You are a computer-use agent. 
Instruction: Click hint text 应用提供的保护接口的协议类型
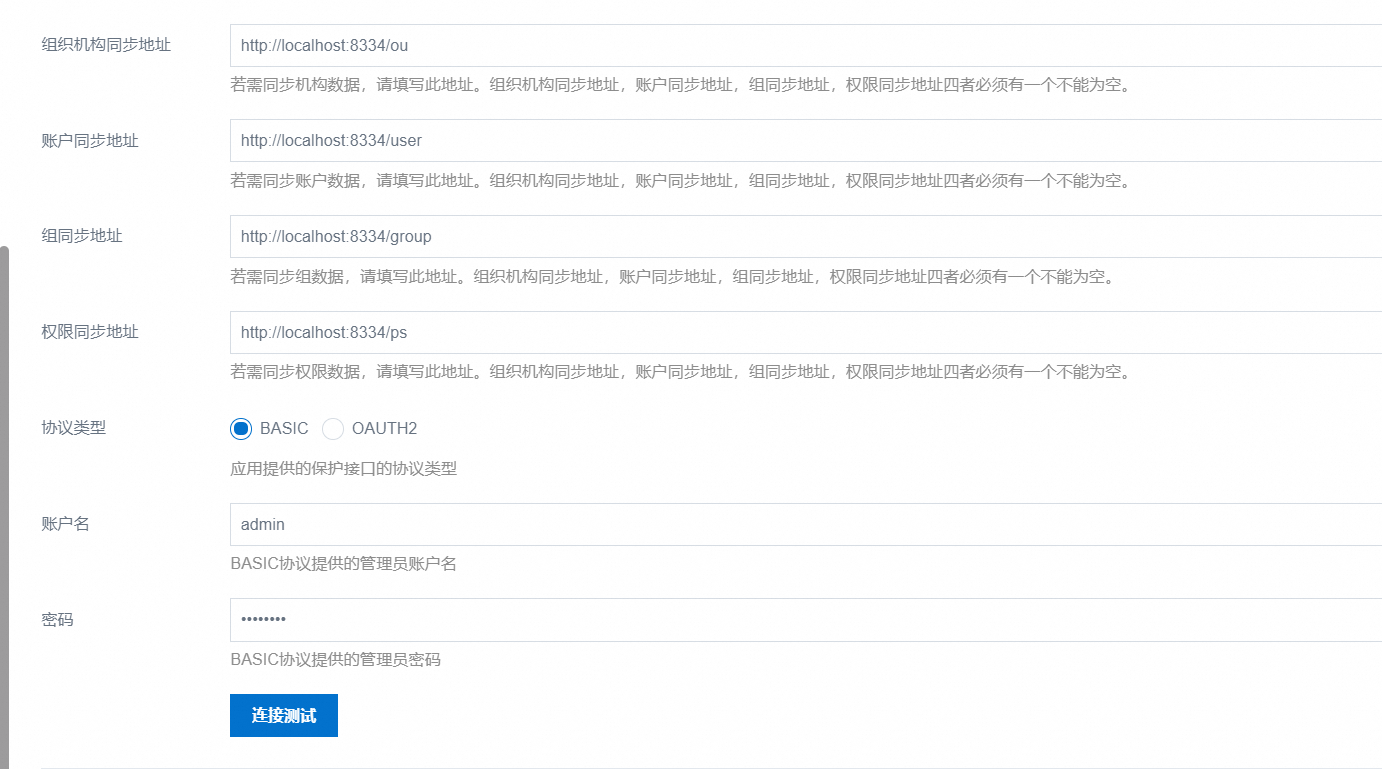pyautogui.click(x=343, y=468)
